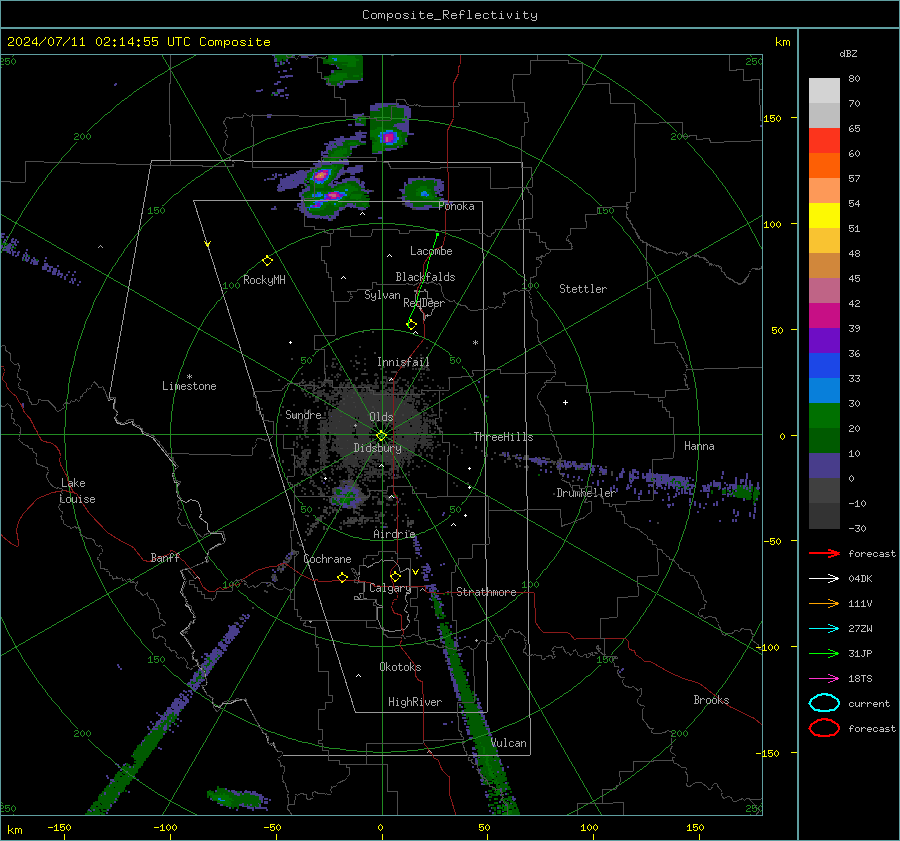The width and height of the screenshot is (900, 841).
Task: Click the 20 dBZ green color swatch
Action: point(824,416)
